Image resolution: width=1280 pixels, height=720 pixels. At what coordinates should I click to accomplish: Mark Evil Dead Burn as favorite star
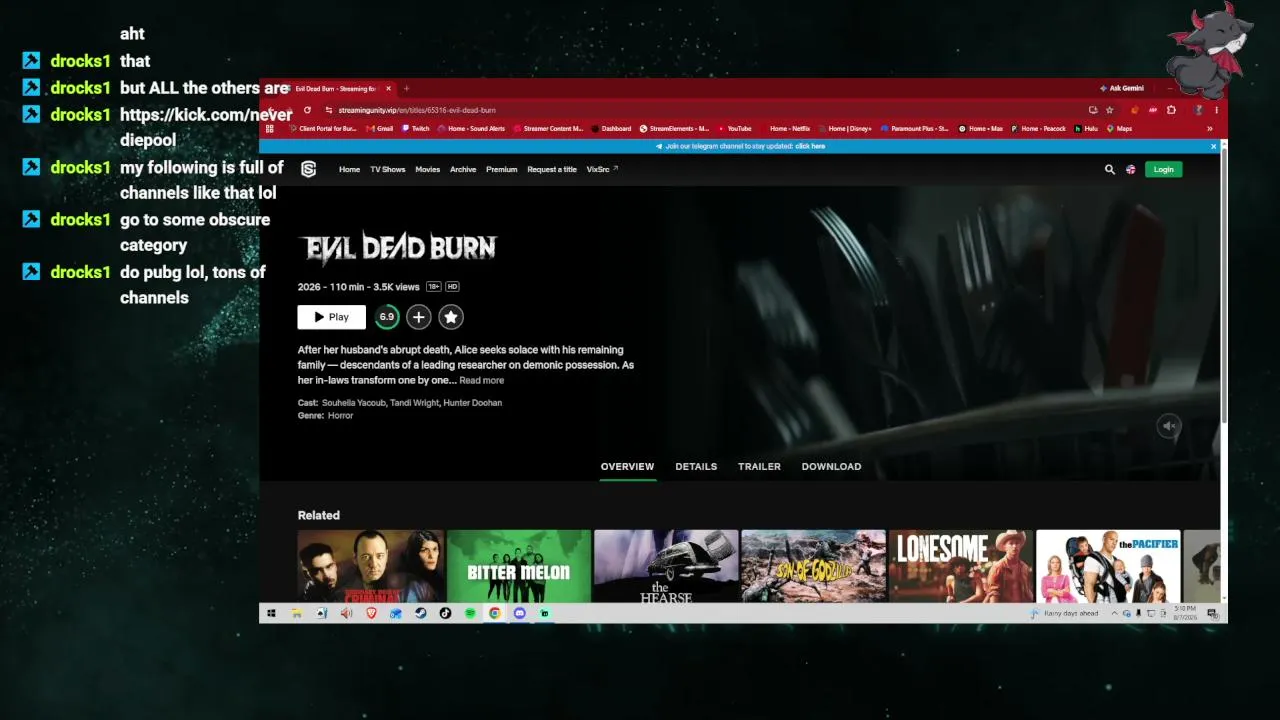[x=451, y=317]
